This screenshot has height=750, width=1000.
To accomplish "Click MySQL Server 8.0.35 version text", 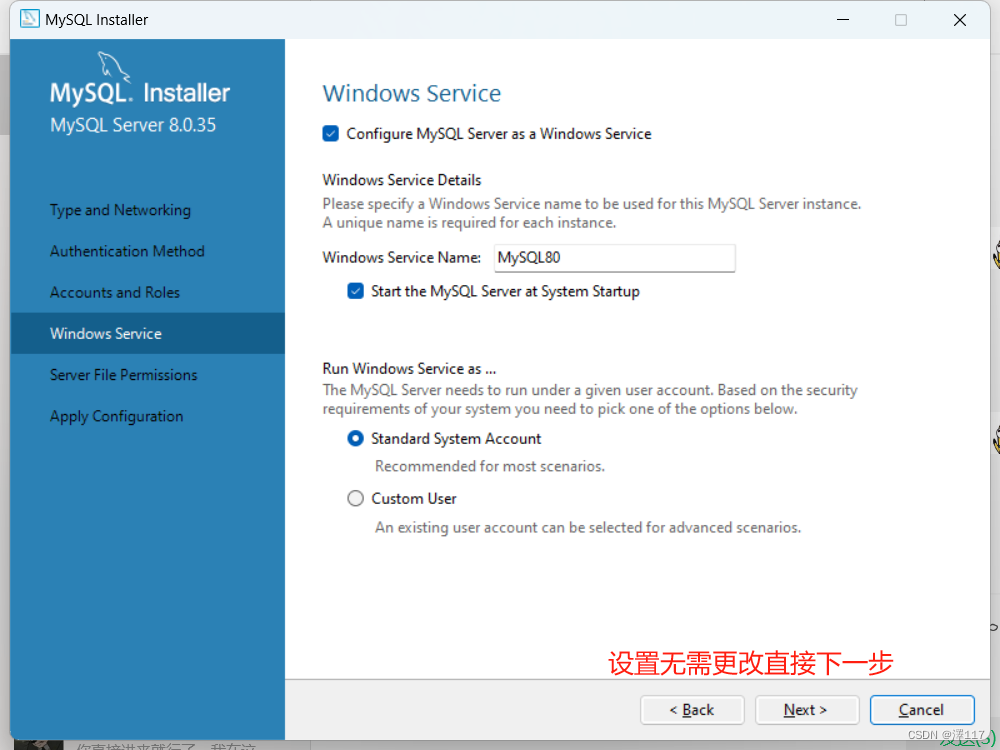I will 133,124.
